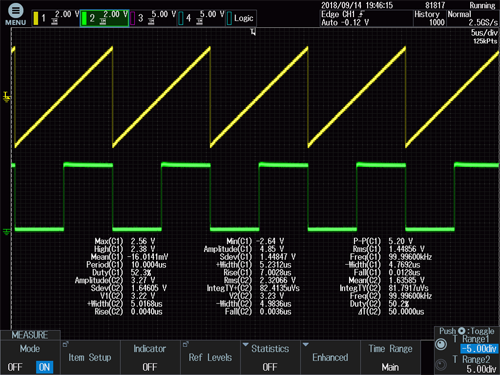The width and height of the screenshot is (500, 375).
Task: Open the MENU hamburger button
Action: [x=15, y=14]
